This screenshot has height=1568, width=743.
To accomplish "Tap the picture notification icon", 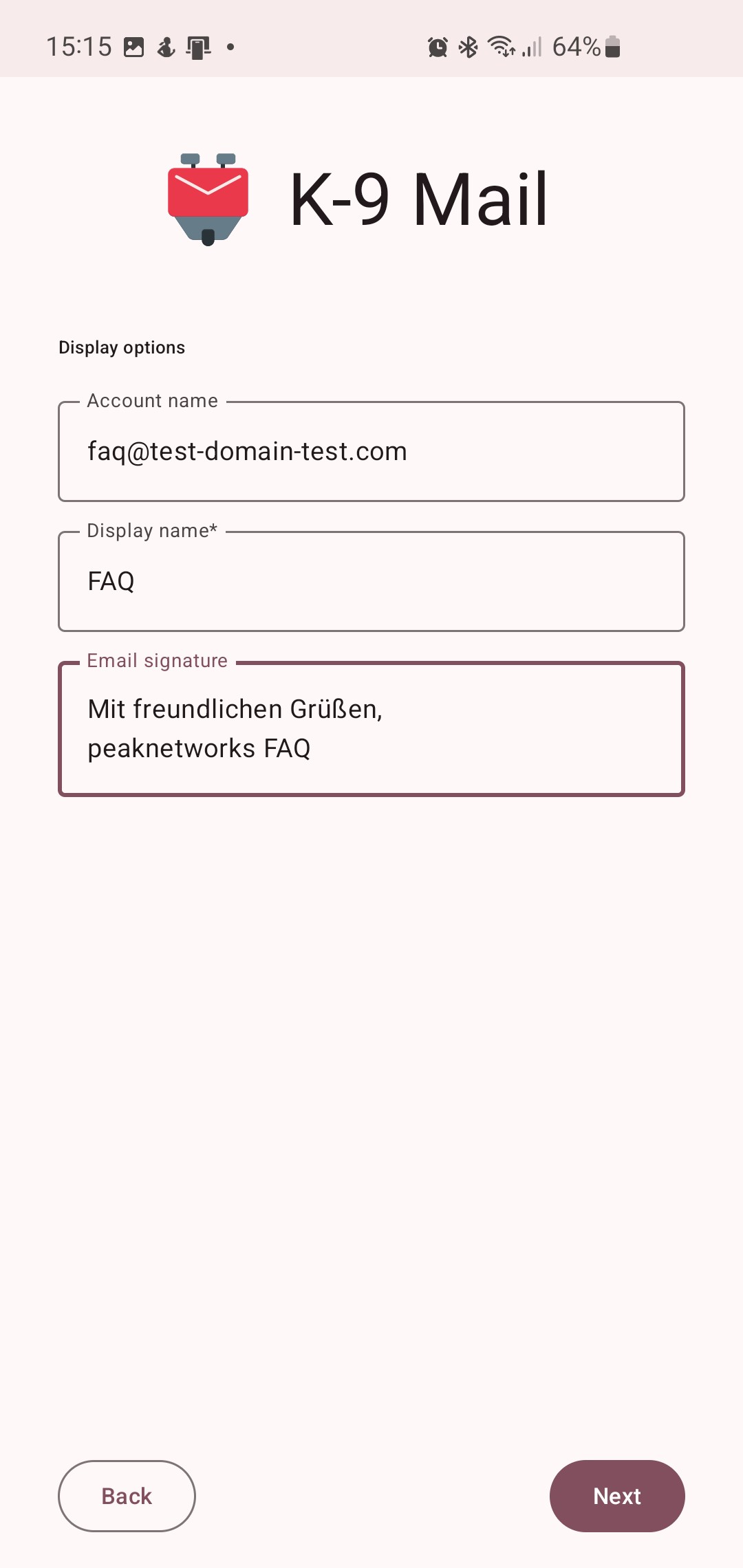I will click(134, 47).
